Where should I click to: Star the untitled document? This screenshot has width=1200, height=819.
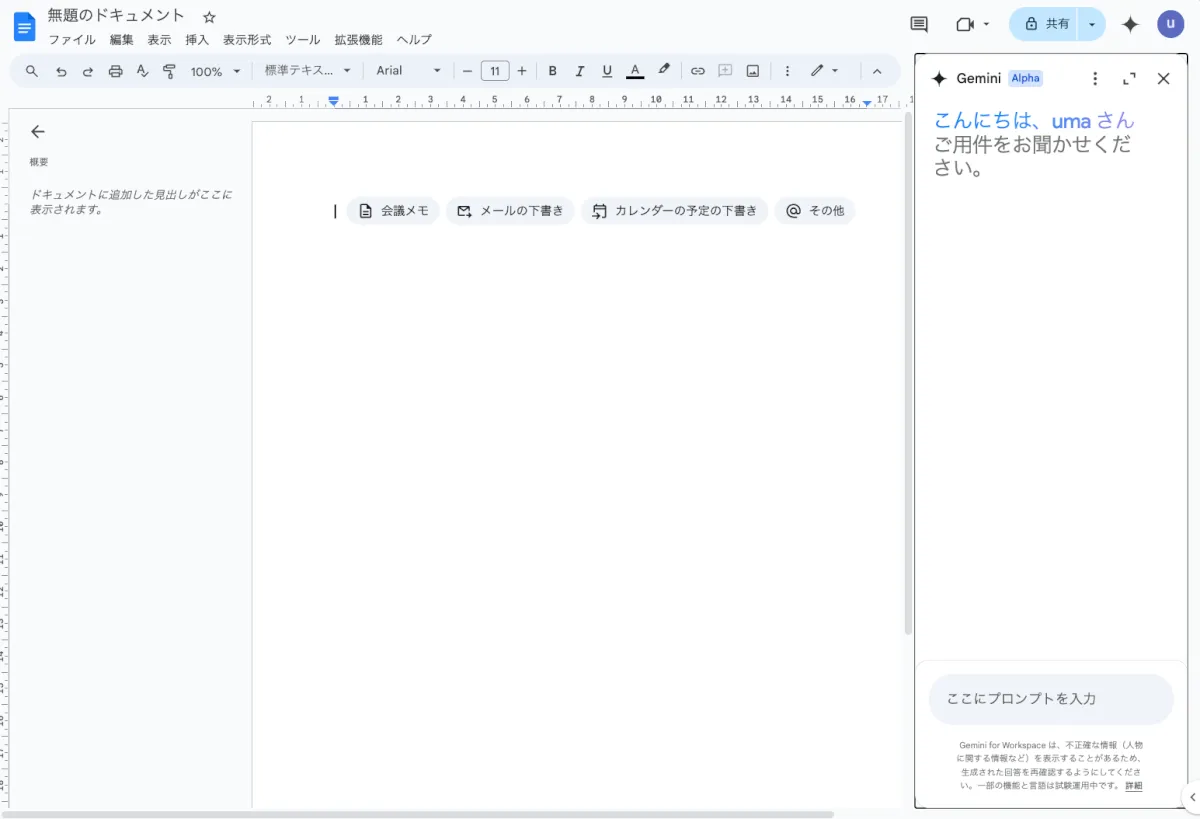pos(209,17)
